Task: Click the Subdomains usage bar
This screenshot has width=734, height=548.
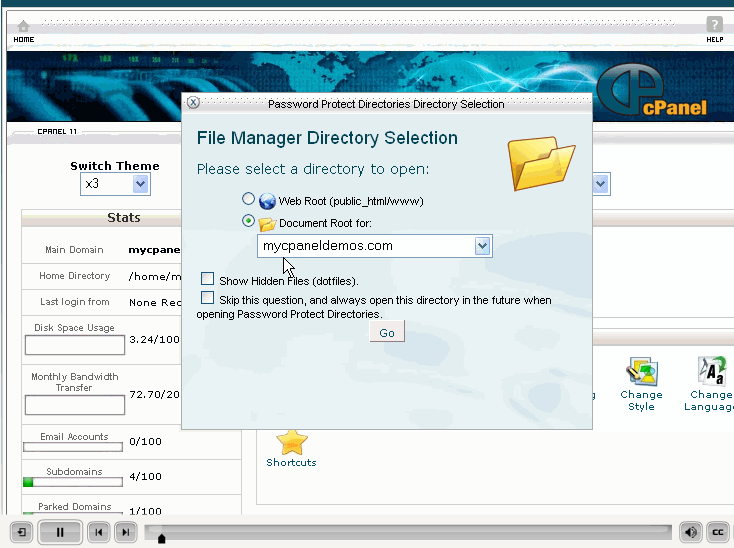Action: 73,482
